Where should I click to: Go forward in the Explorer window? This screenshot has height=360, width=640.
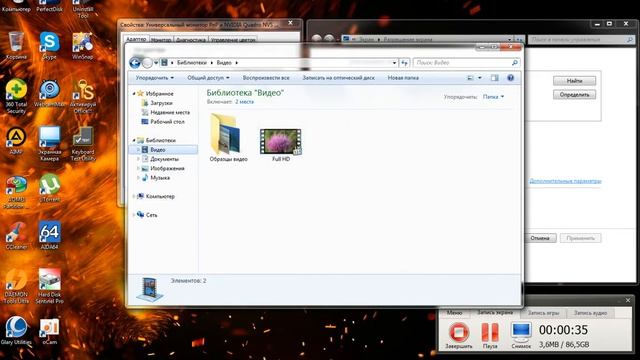pos(147,62)
